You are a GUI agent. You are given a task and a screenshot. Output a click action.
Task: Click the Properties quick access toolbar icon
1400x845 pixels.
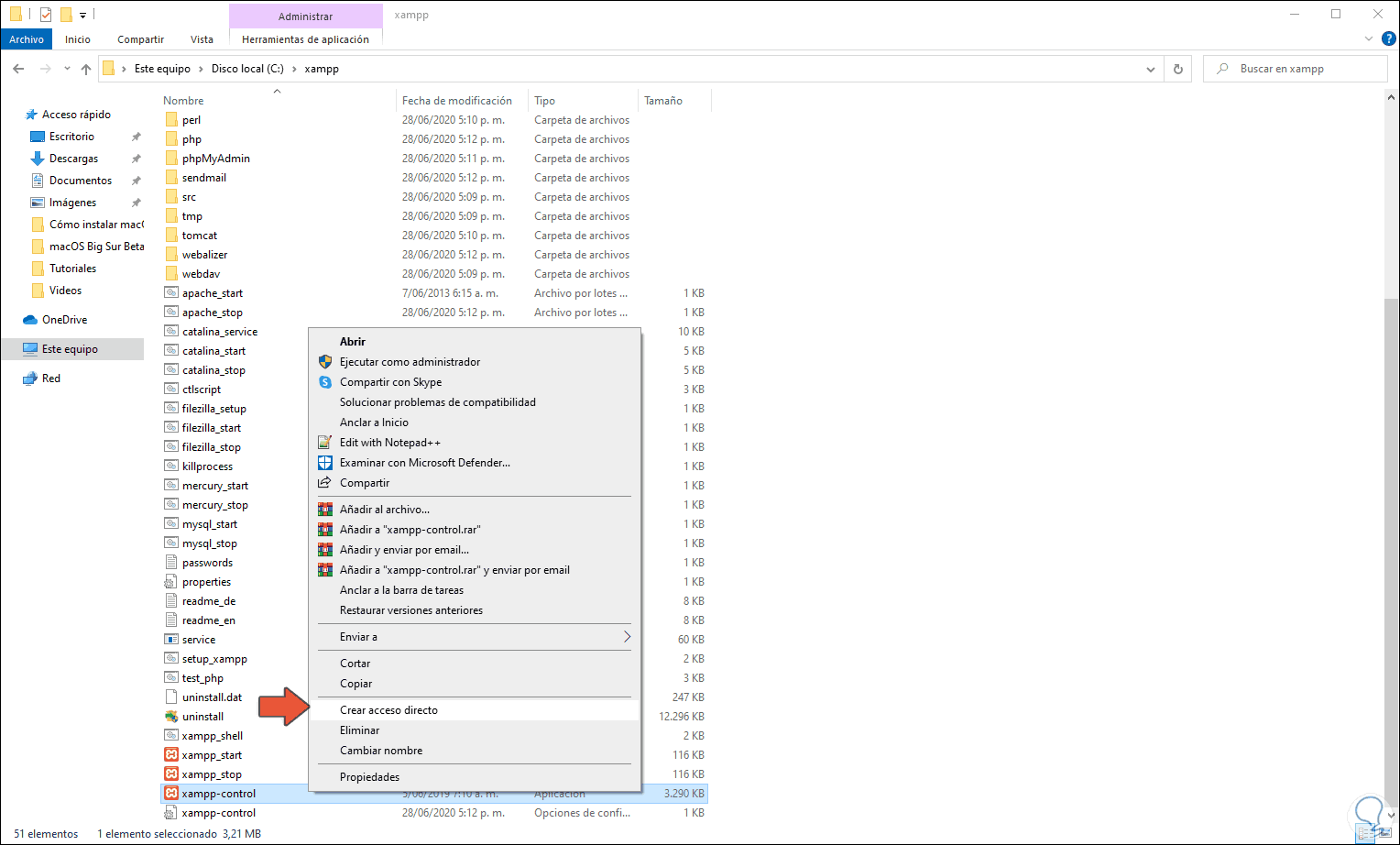pyautogui.click(x=46, y=15)
